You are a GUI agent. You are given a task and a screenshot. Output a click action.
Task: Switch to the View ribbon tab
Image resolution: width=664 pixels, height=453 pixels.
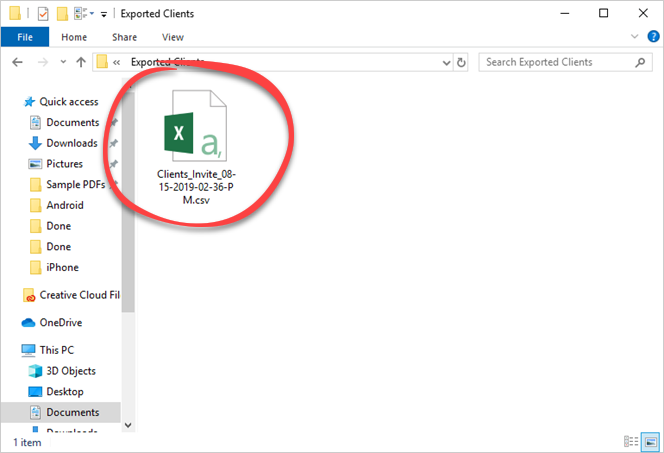172,37
